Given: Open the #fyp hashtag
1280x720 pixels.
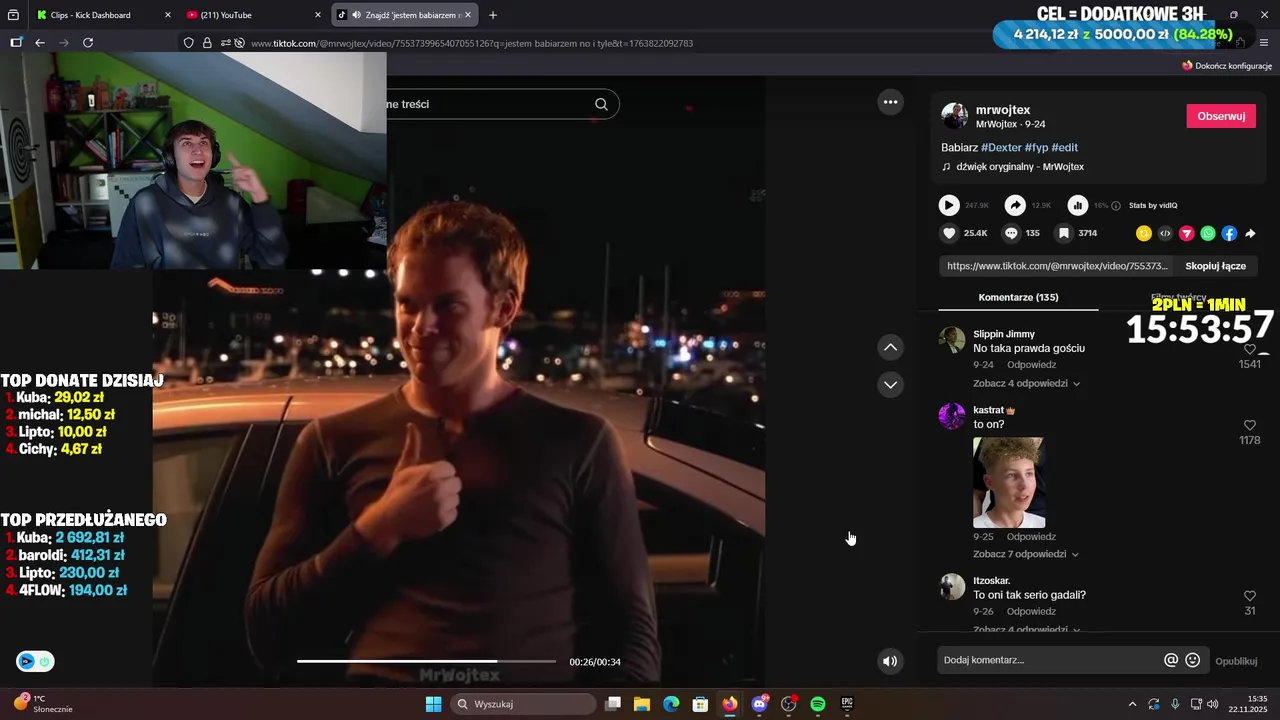Looking at the screenshot, I should coord(1036,147).
